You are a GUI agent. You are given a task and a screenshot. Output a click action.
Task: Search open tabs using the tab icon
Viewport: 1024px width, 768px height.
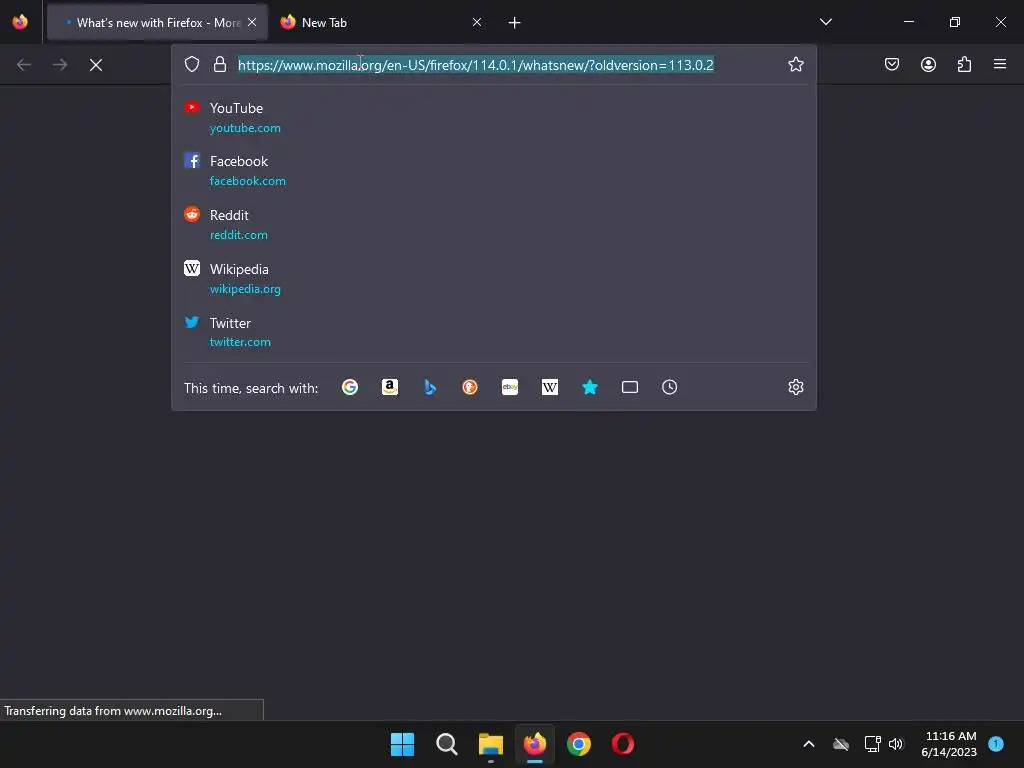pos(630,387)
